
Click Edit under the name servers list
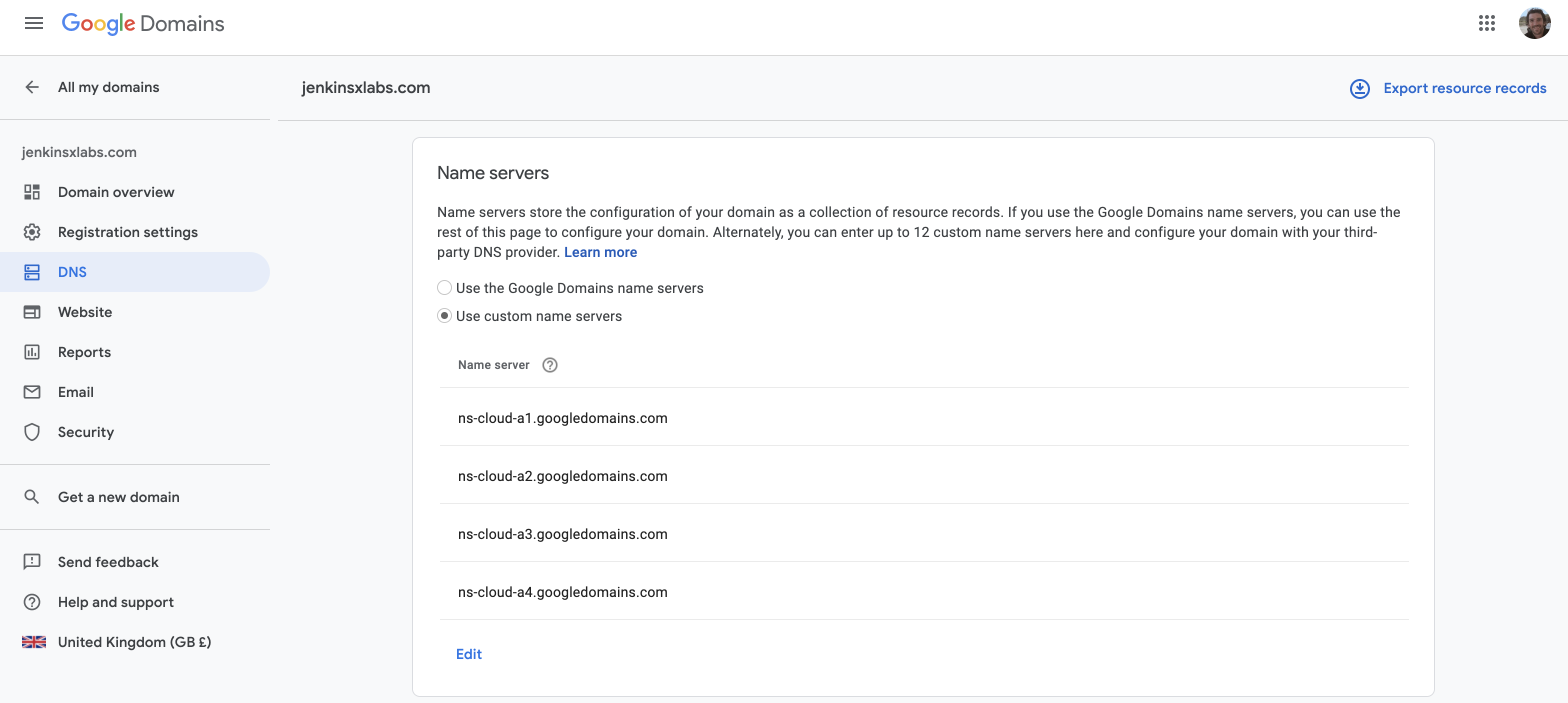click(x=468, y=653)
